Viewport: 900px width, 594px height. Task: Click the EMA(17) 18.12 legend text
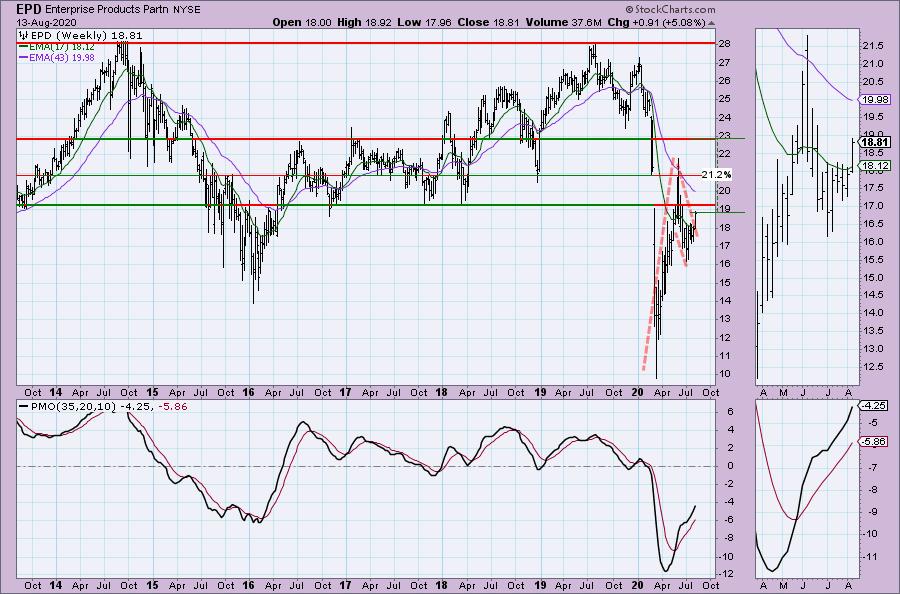(x=61, y=47)
